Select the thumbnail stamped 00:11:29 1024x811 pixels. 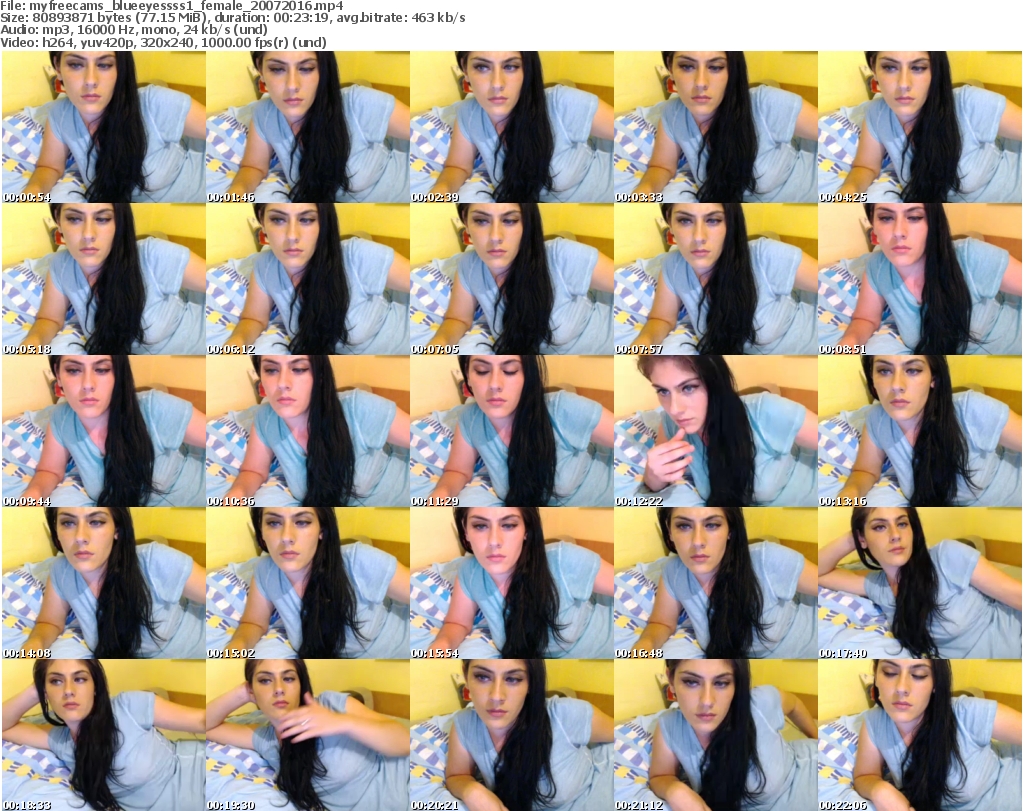pyautogui.click(x=511, y=431)
